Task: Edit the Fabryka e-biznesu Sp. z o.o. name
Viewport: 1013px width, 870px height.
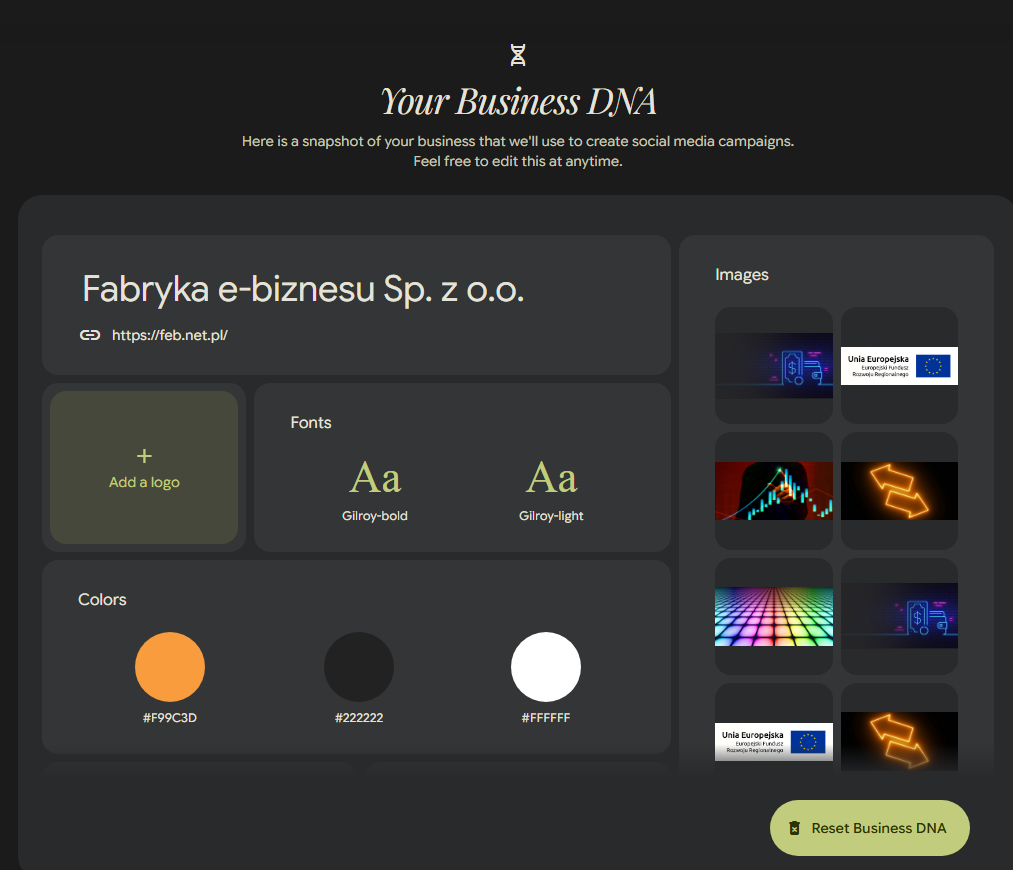Action: coord(303,289)
